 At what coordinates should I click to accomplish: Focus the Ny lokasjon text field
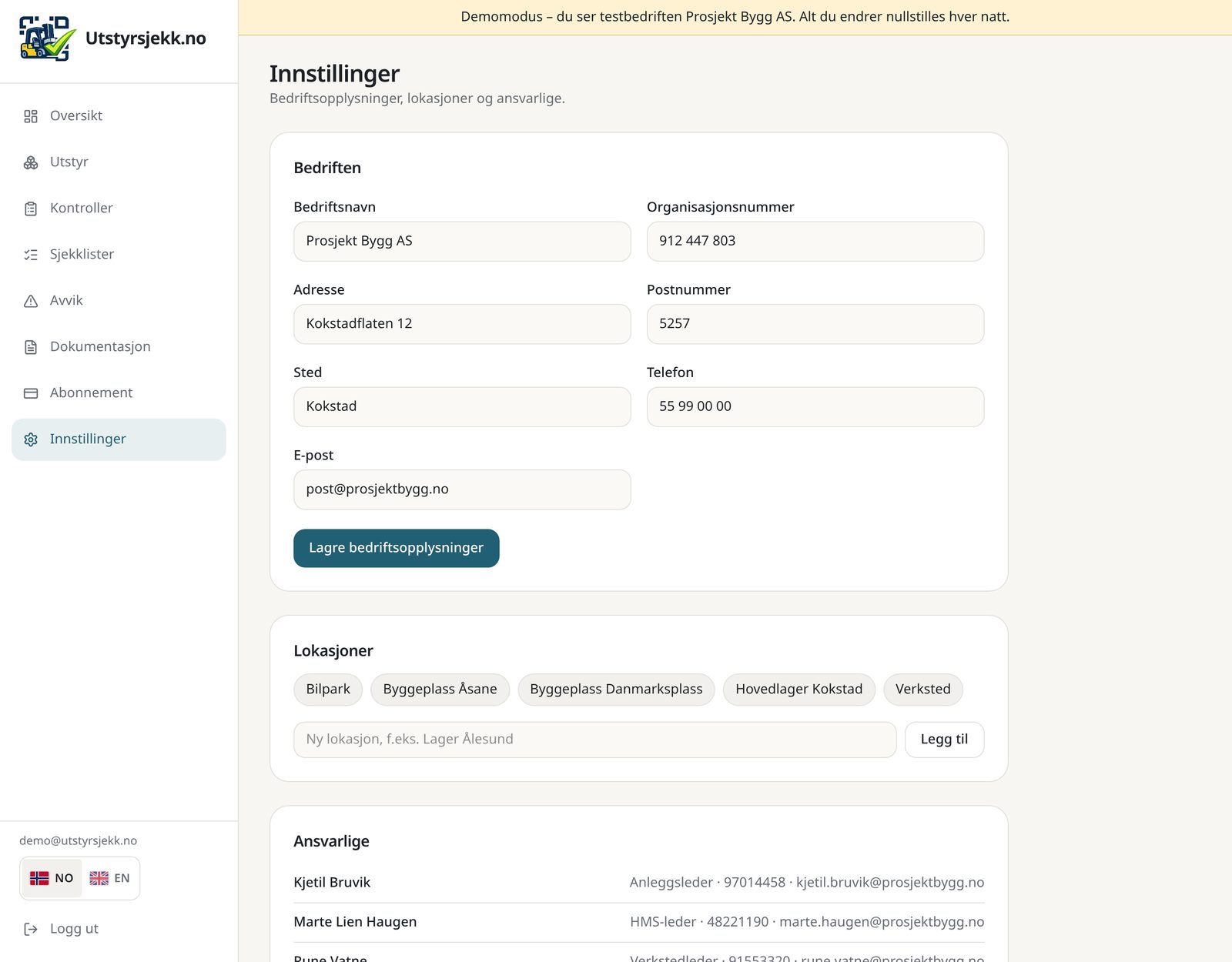(594, 740)
